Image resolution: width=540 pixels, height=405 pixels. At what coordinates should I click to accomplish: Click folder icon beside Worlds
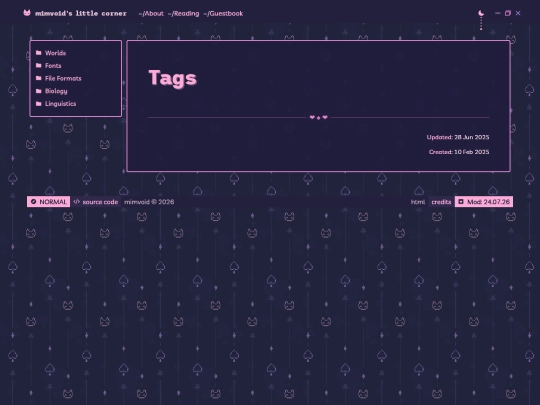point(39,53)
